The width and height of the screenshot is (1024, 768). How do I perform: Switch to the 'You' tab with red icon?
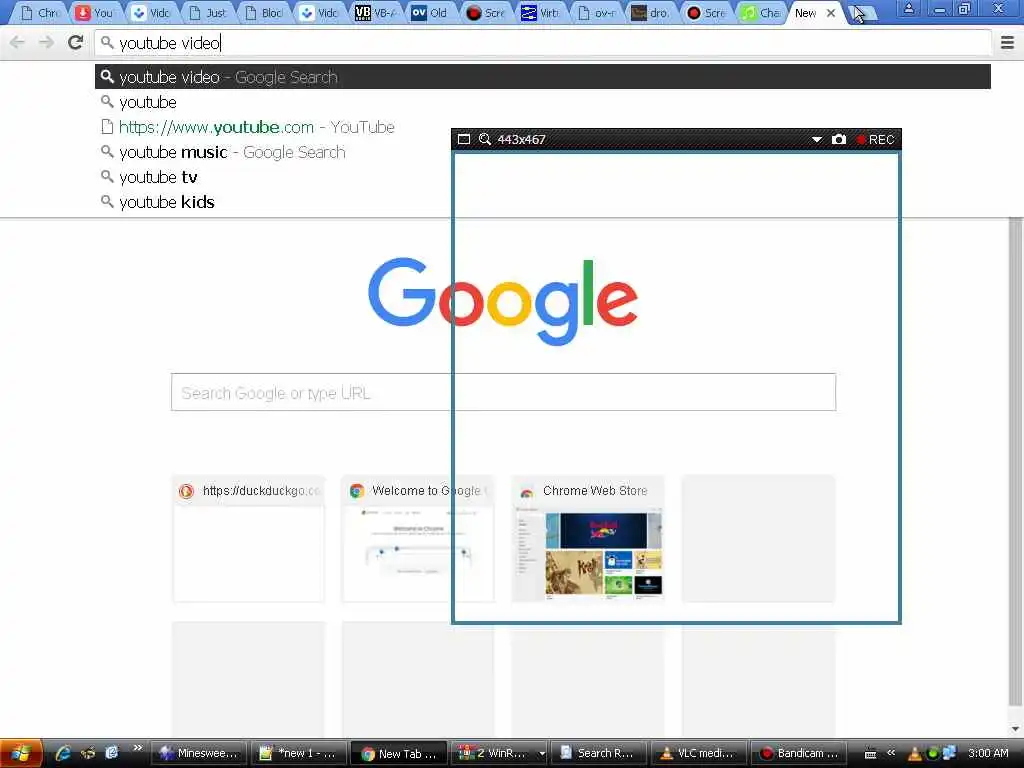click(95, 13)
